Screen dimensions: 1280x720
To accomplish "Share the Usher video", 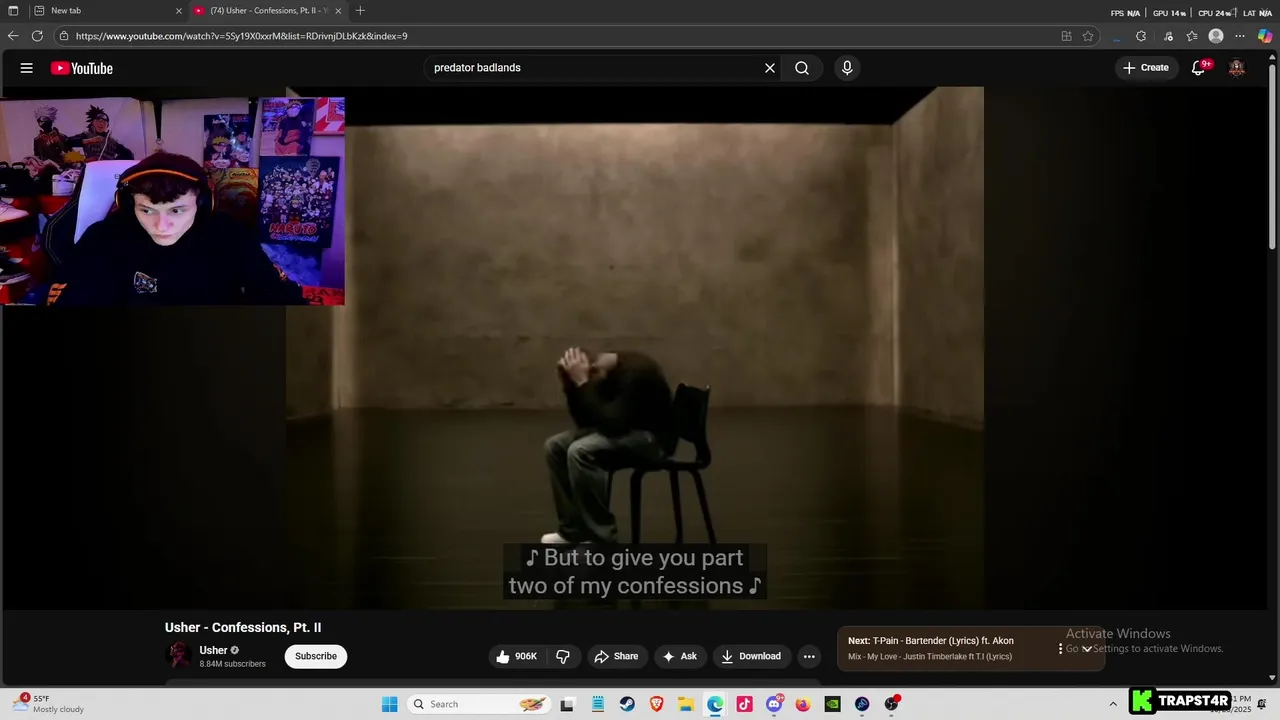I will 616,656.
